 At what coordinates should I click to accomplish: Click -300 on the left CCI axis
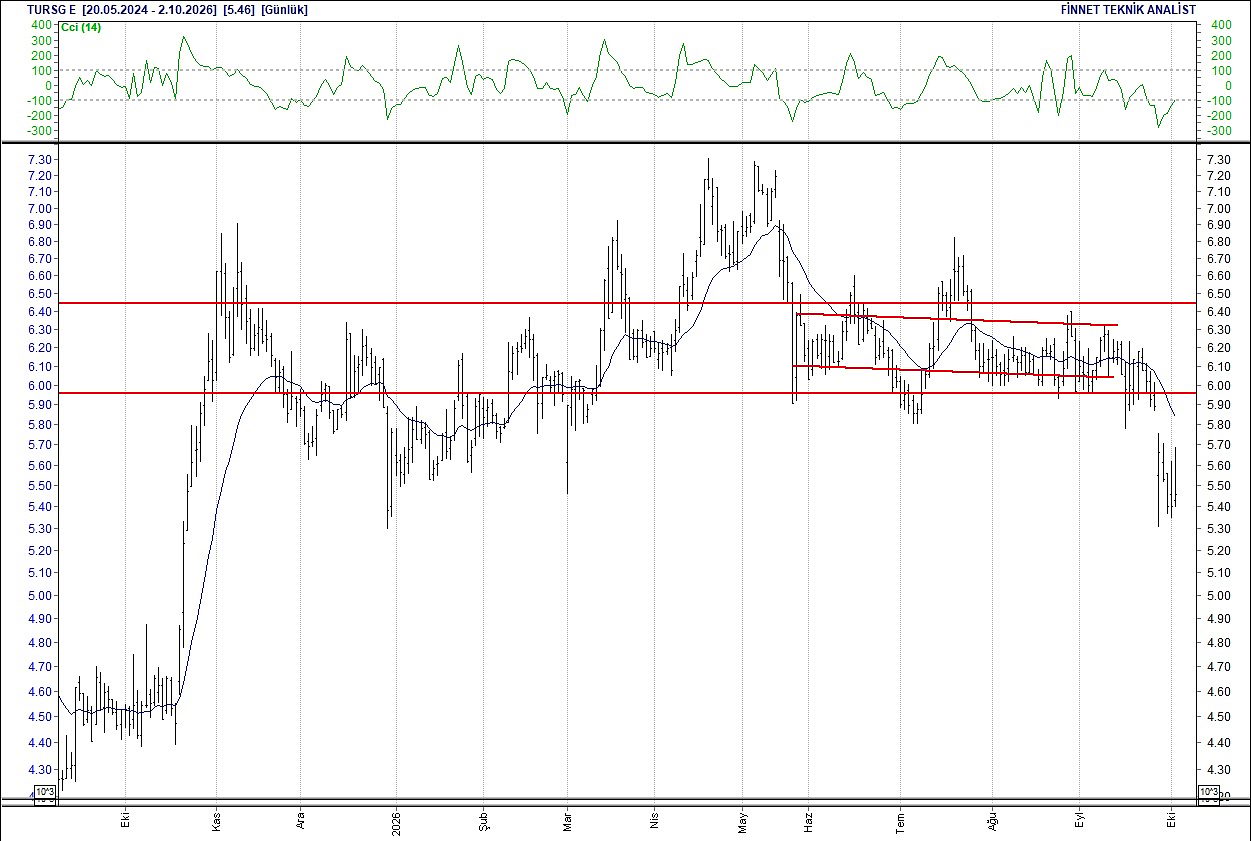tap(39, 131)
